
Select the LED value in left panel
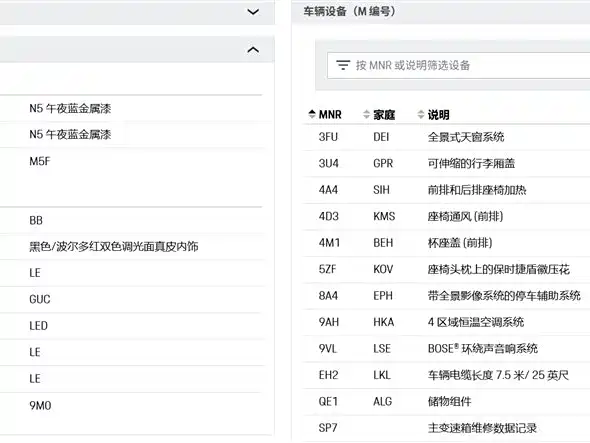pyautogui.click(x=38, y=326)
